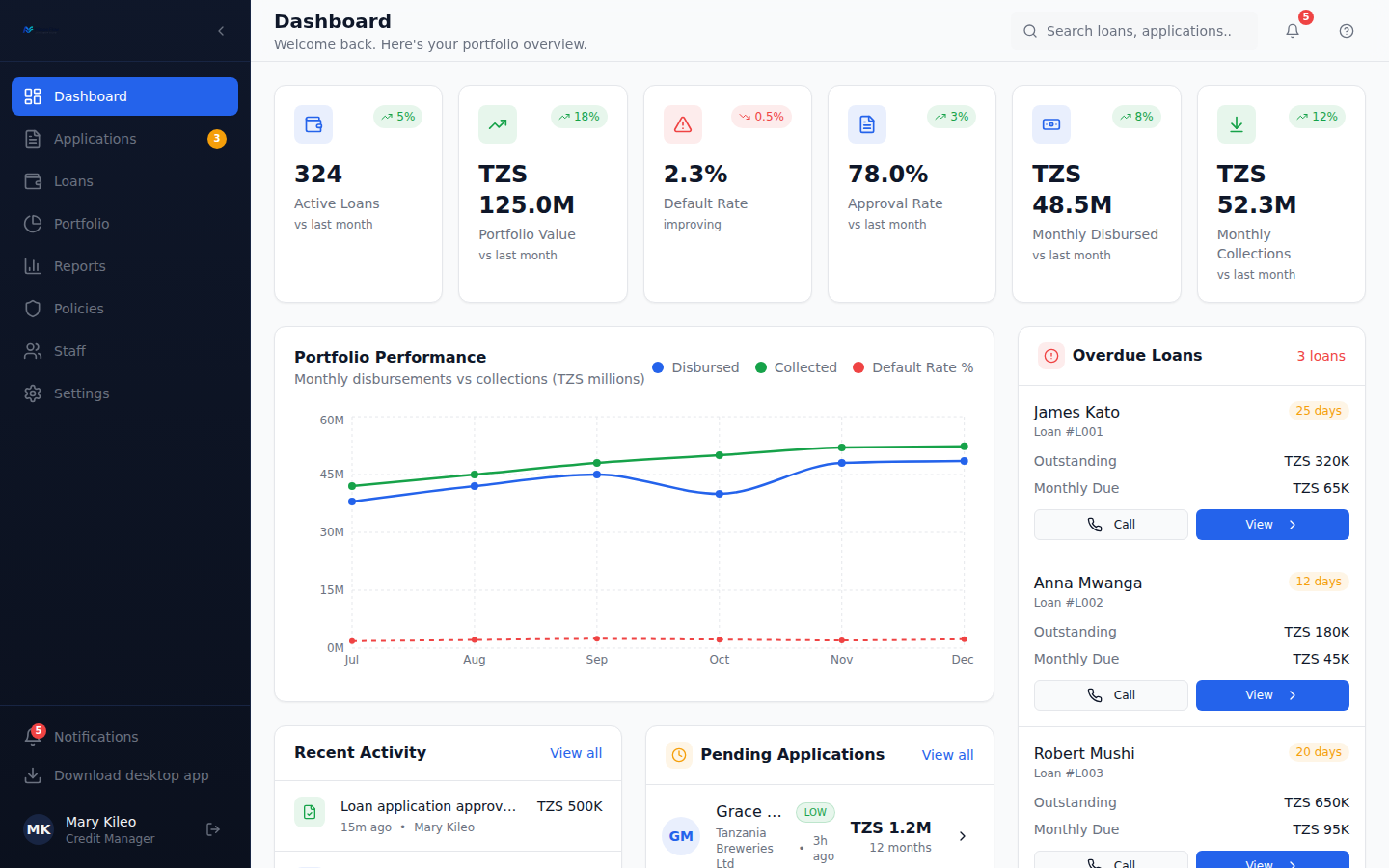Click the notification bell icon in header
Viewport: 1389px width, 868px height.
pos(1293,31)
